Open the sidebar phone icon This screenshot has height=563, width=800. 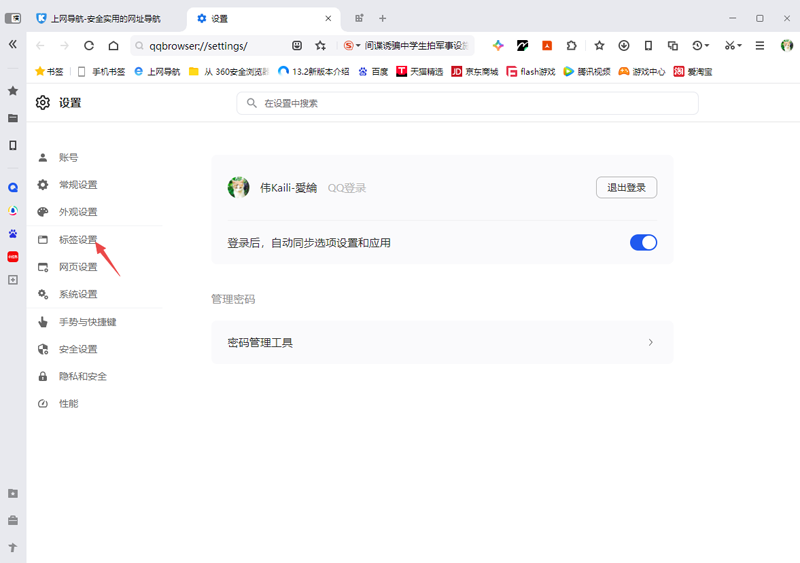[13, 145]
